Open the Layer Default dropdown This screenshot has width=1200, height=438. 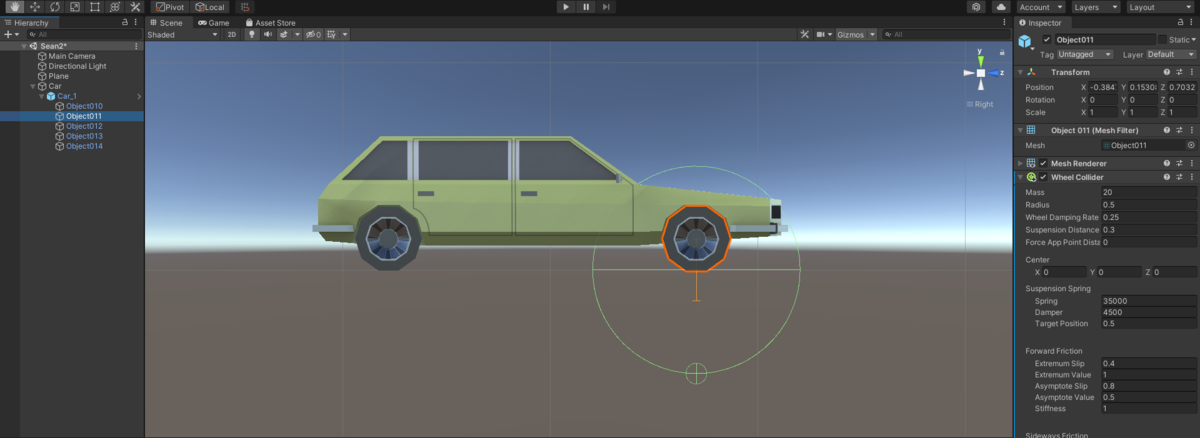[x=1170, y=54]
